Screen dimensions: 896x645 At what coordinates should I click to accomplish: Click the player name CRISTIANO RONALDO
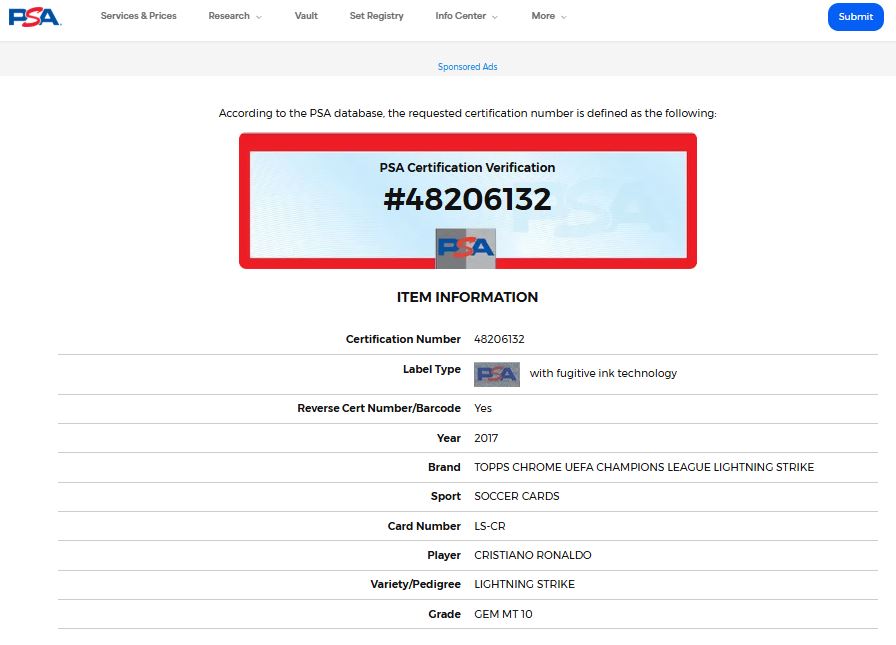(x=533, y=556)
